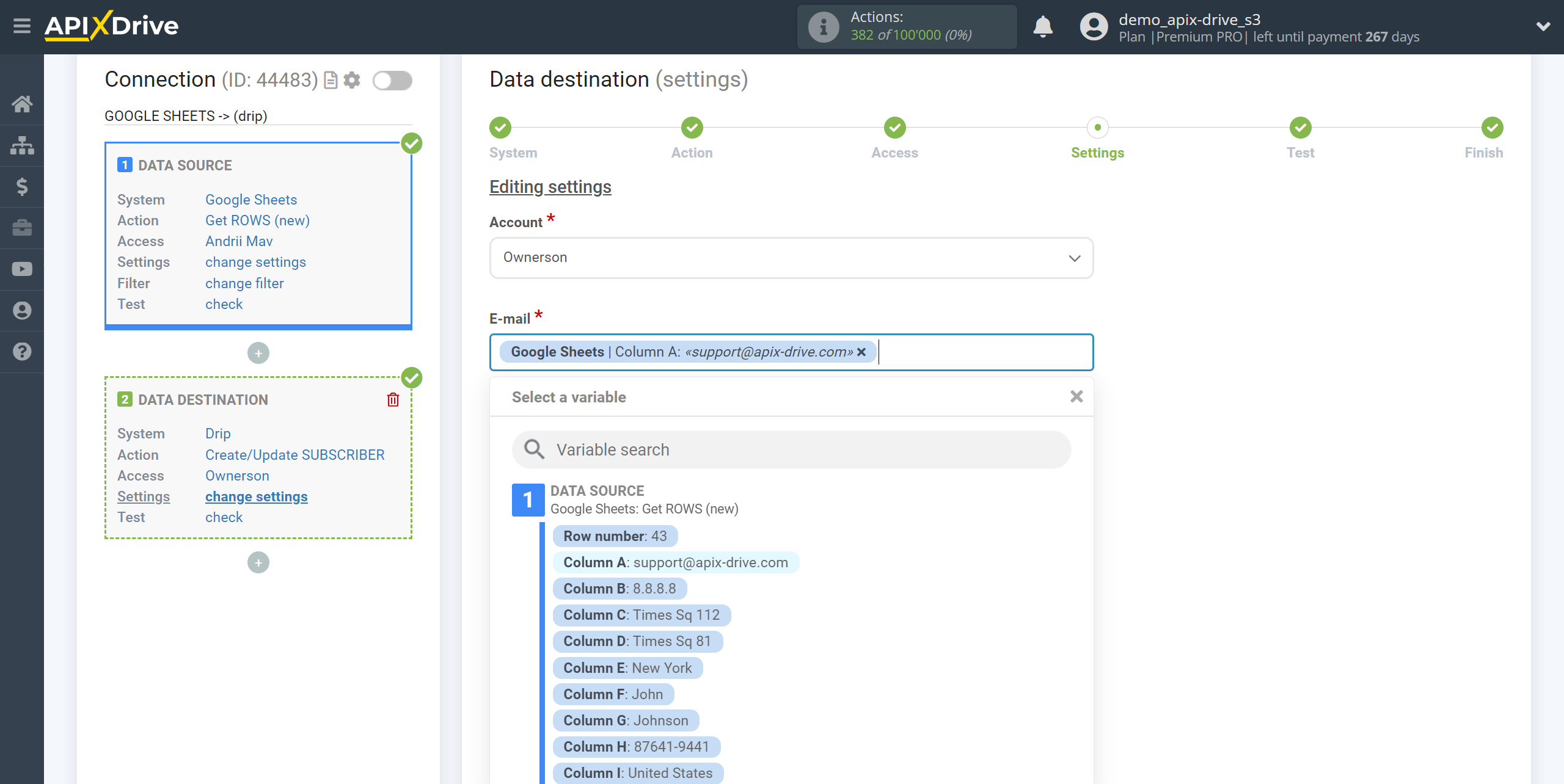1564x784 pixels.
Task: Open Get ROWS (new) action link
Action: pyautogui.click(x=257, y=220)
